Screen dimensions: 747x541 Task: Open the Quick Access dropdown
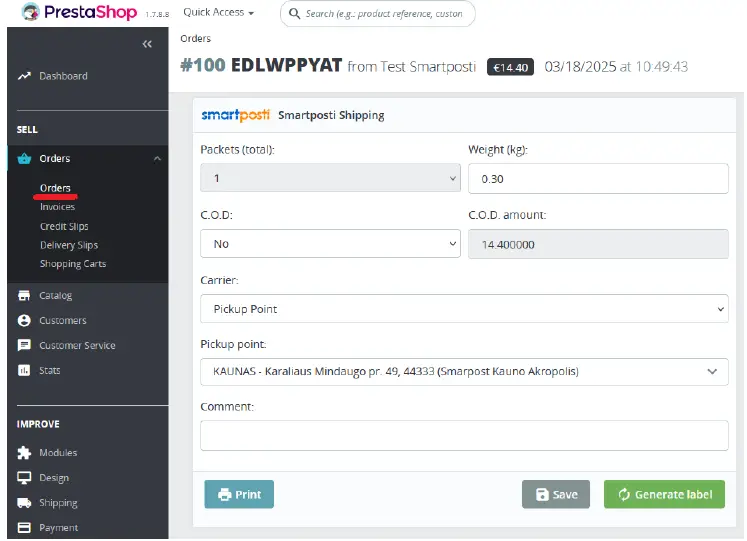point(219,12)
